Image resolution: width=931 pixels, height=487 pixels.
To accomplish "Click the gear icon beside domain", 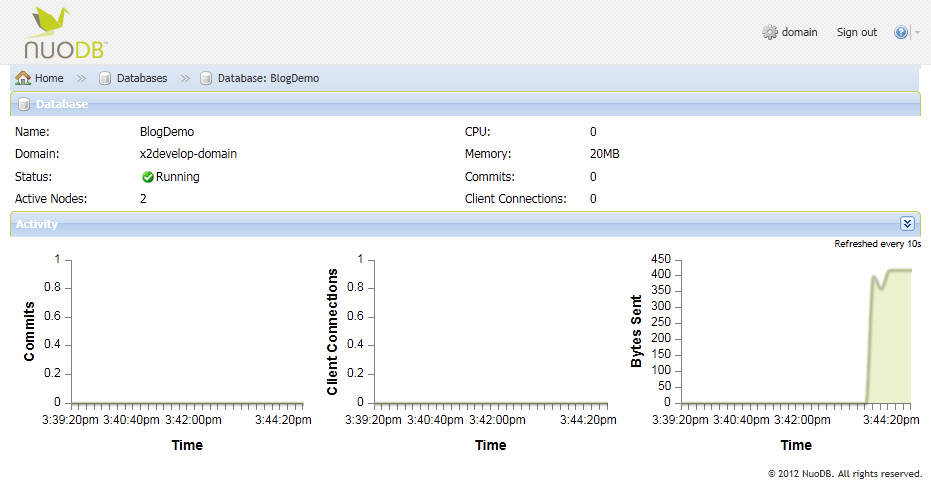I will 770,32.
